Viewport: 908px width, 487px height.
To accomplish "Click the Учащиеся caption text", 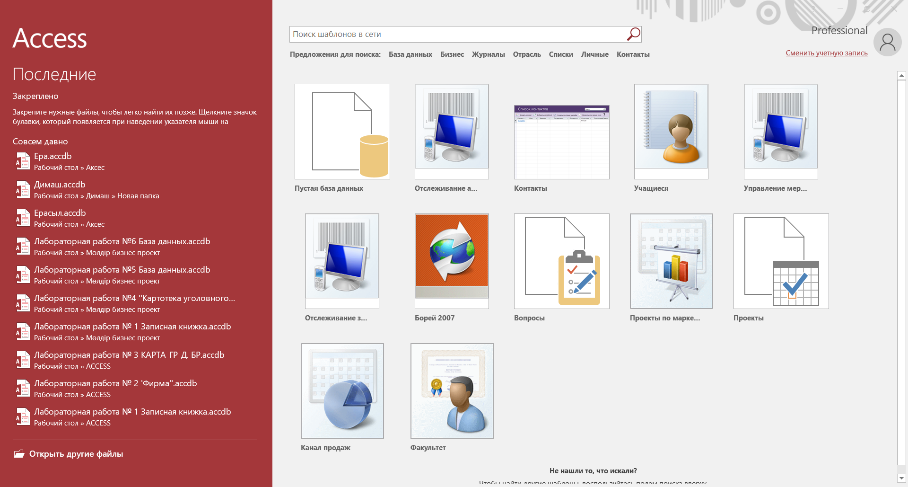I will [x=651, y=188].
